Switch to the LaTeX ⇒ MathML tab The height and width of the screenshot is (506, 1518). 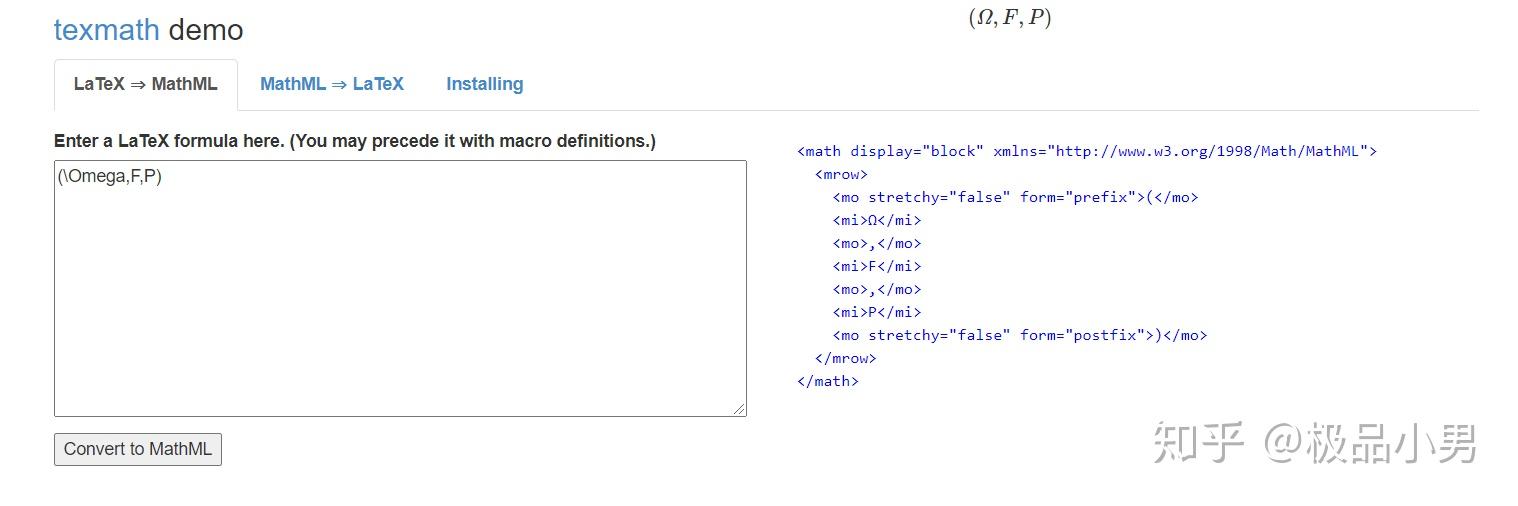[145, 84]
